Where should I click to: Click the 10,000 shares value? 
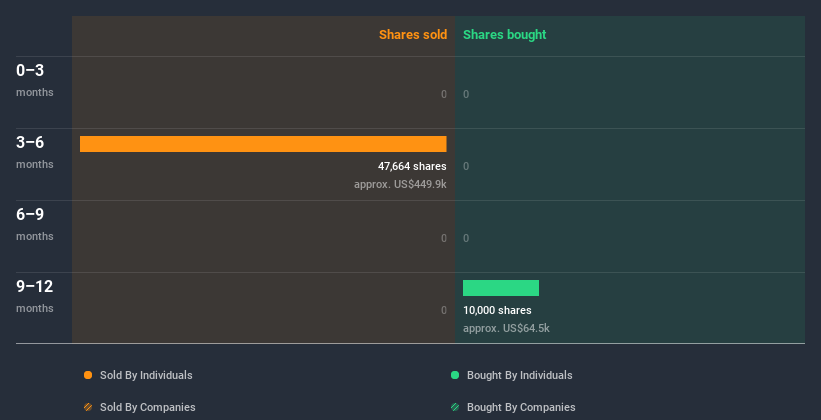(497, 311)
